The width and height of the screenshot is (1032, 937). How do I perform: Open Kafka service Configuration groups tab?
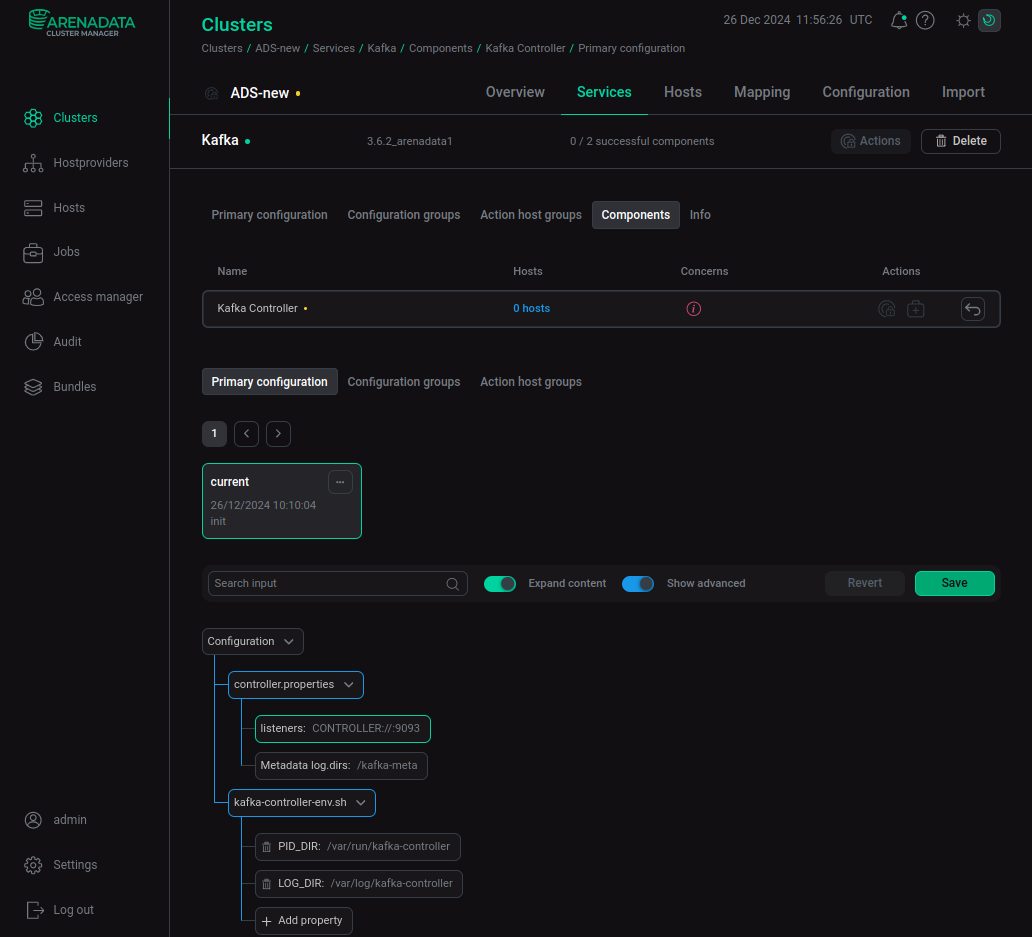(403, 215)
